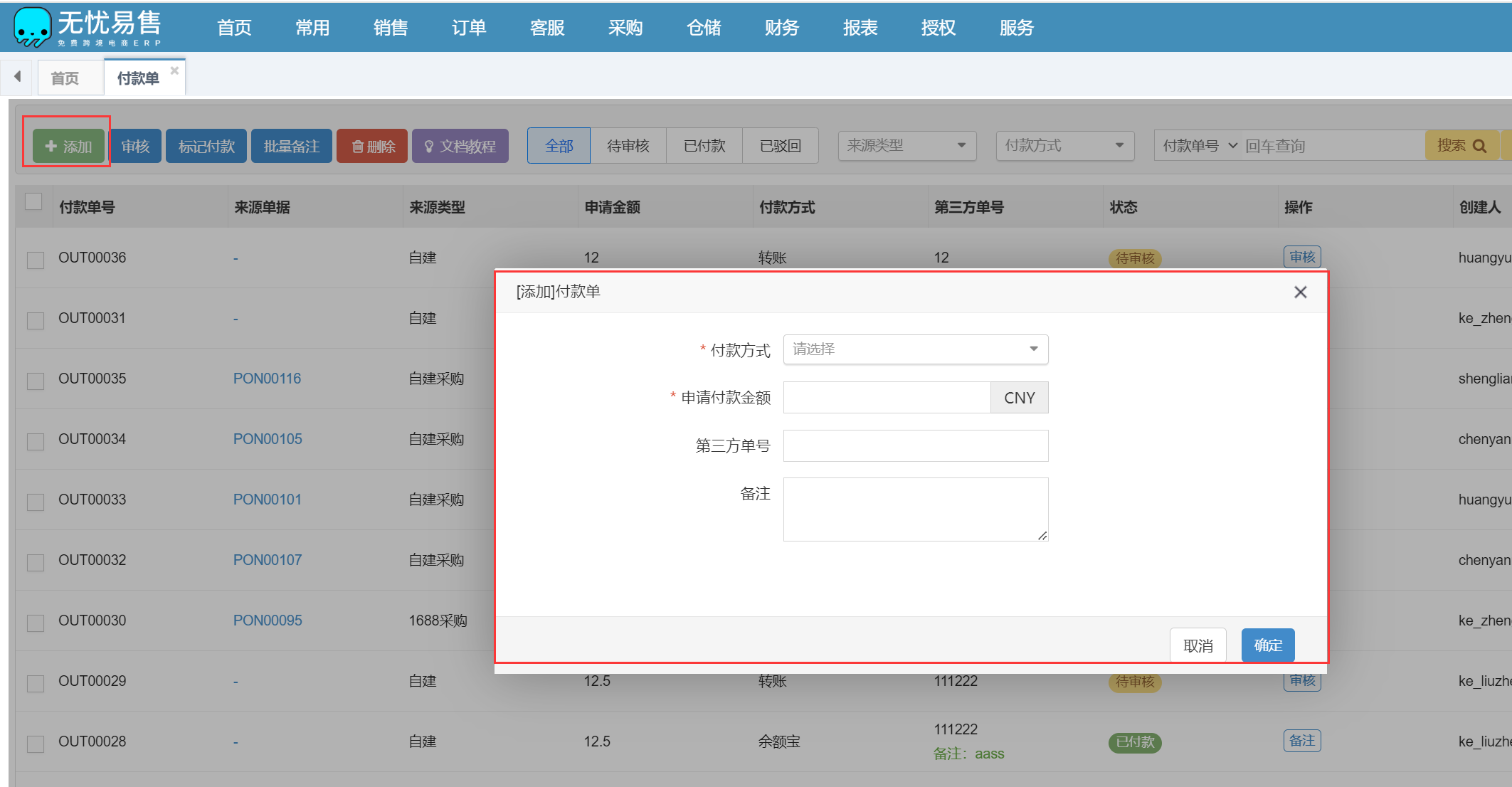Open the 财务 top menu

[781, 28]
